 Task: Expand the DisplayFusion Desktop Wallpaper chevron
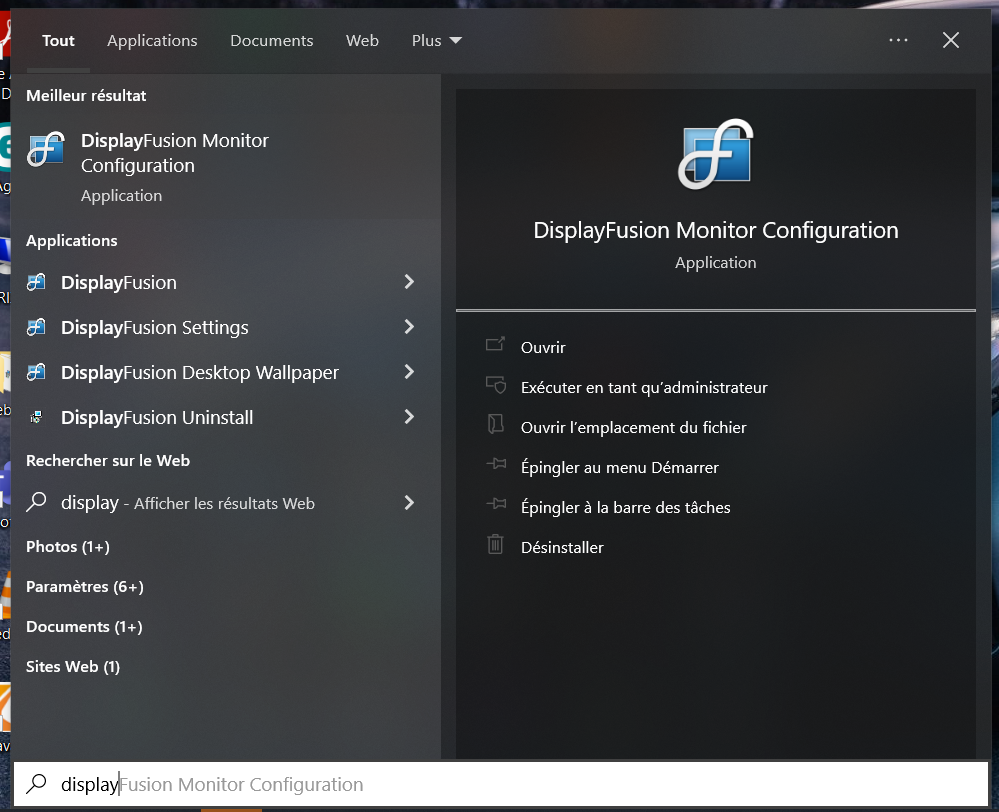pyautogui.click(x=409, y=372)
